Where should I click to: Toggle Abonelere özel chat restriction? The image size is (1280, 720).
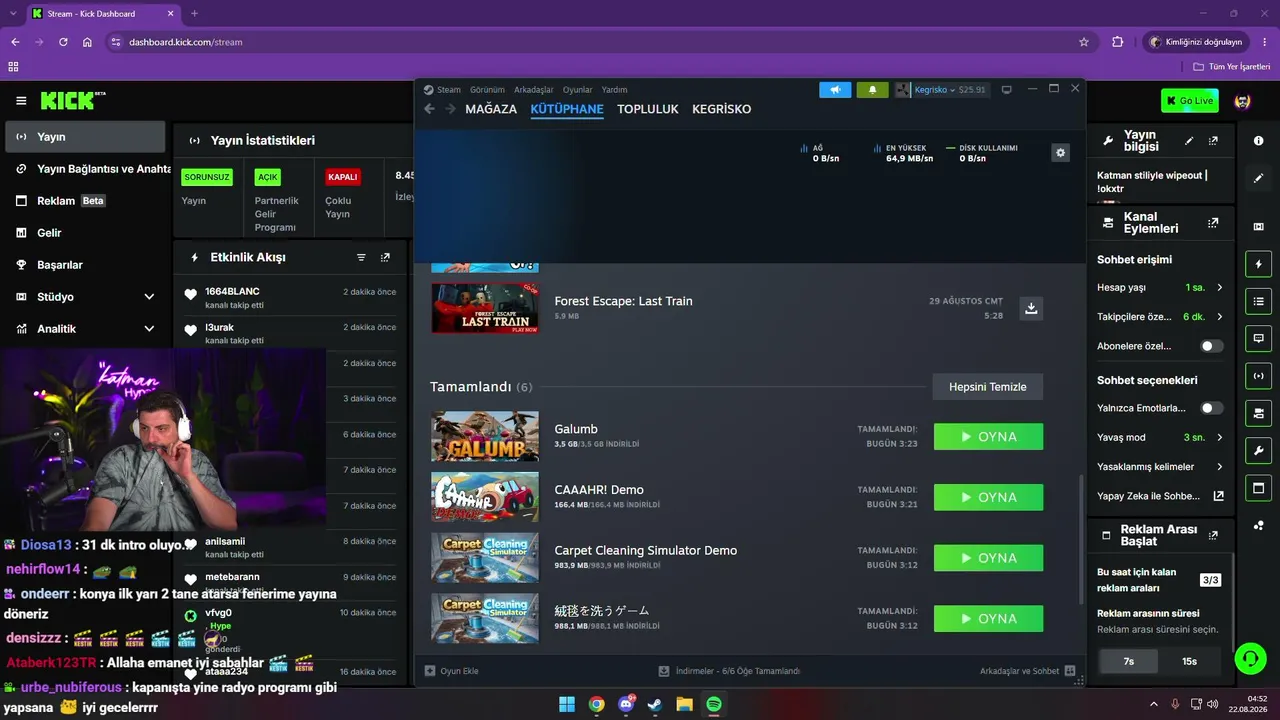1212,346
